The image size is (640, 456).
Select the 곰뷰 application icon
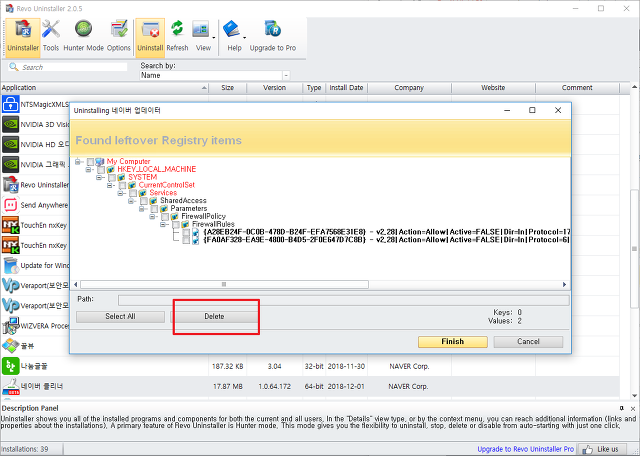coord(10,346)
